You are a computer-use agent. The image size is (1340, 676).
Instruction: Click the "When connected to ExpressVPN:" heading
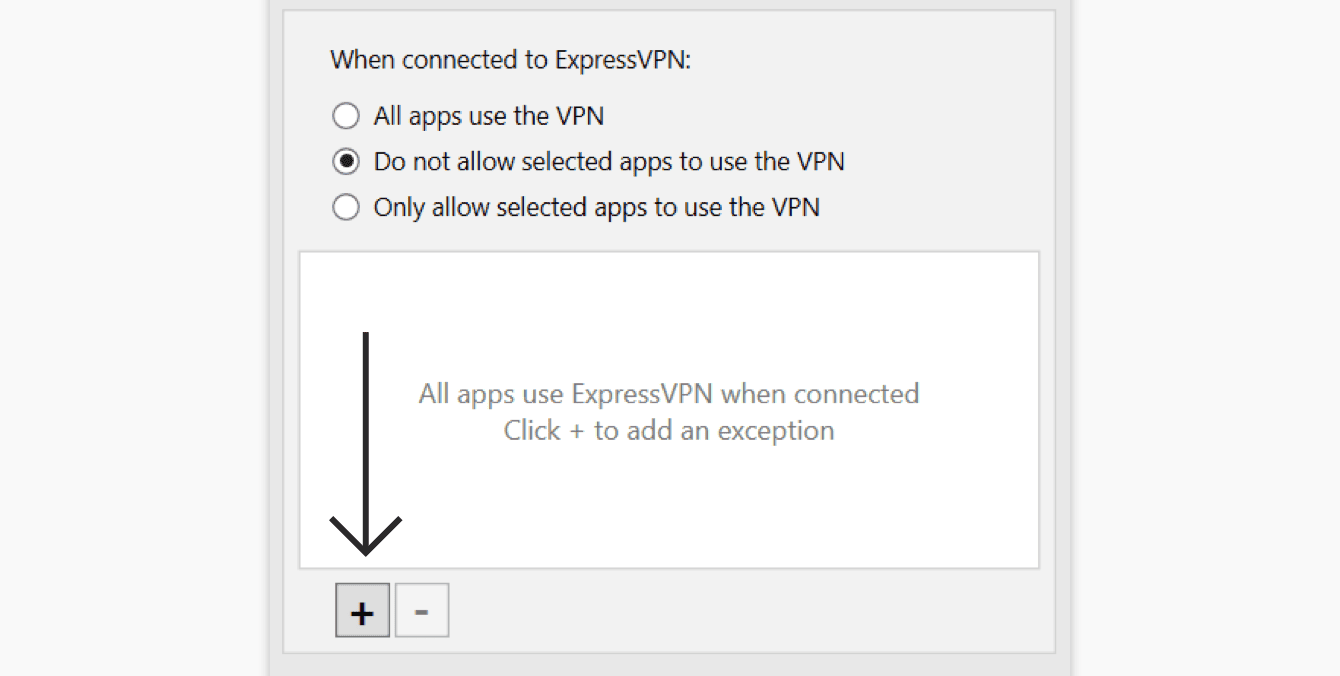coord(510,60)
